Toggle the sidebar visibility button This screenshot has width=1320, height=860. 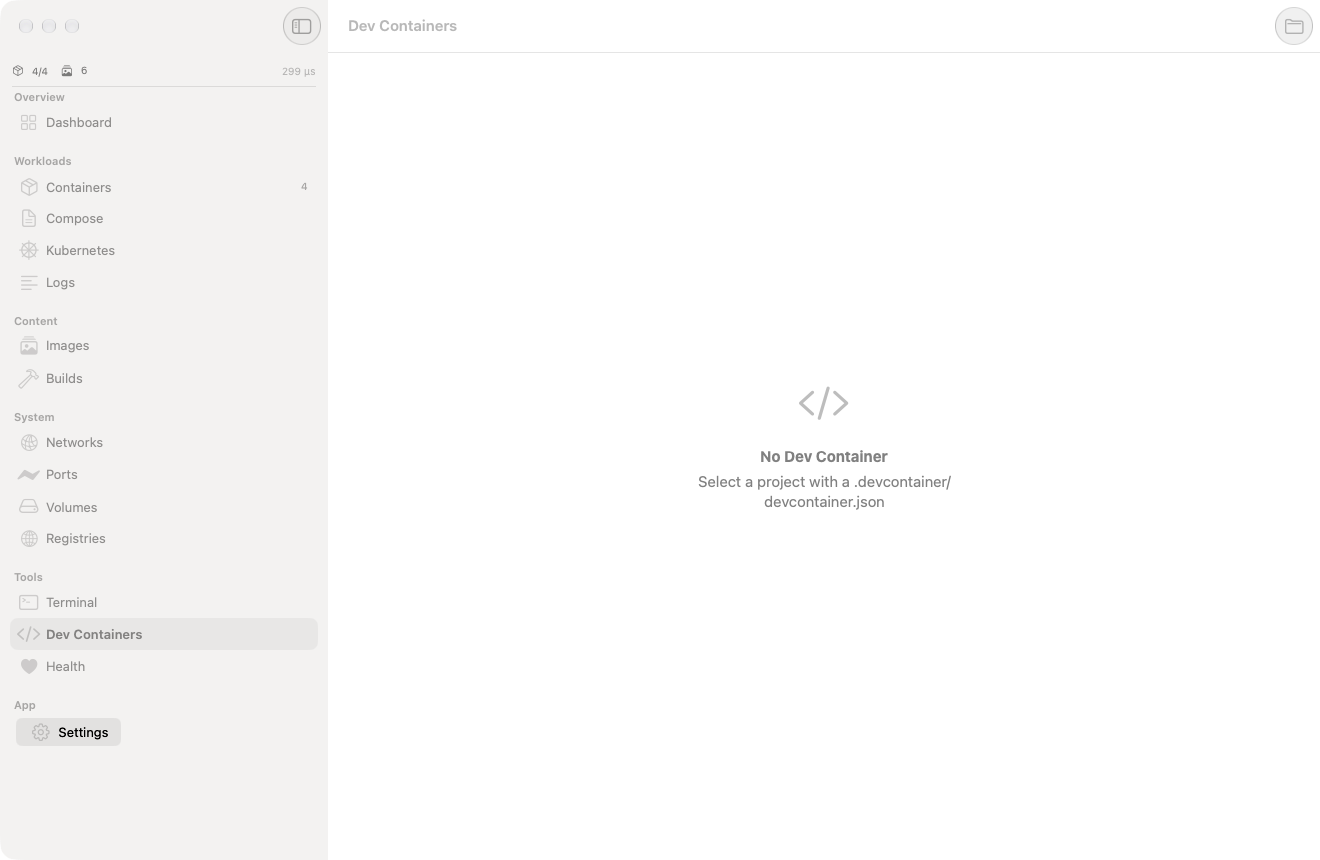pyautogui.click(x=302, y=26)
